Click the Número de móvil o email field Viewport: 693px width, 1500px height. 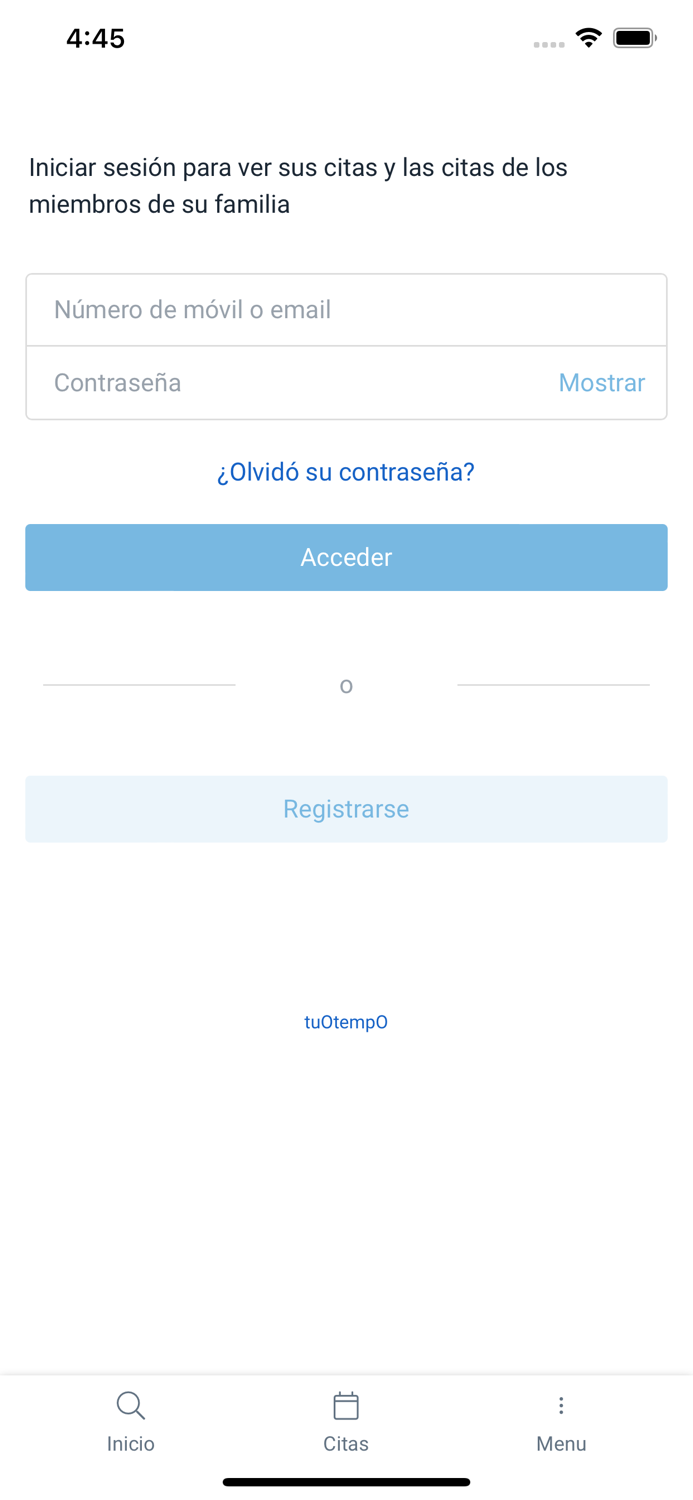tap(346, 309)
